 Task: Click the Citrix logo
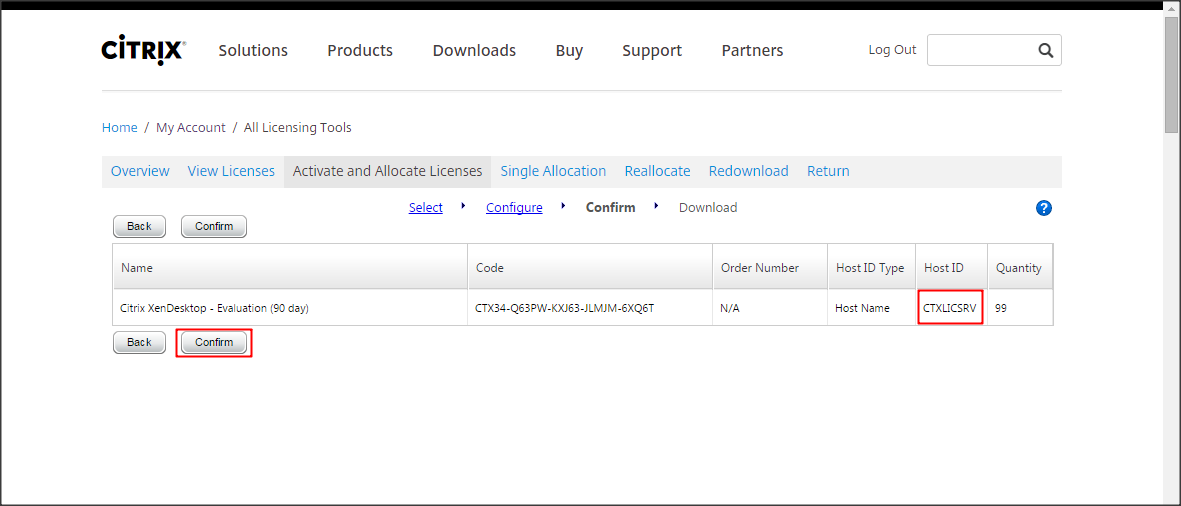[143, 51]
